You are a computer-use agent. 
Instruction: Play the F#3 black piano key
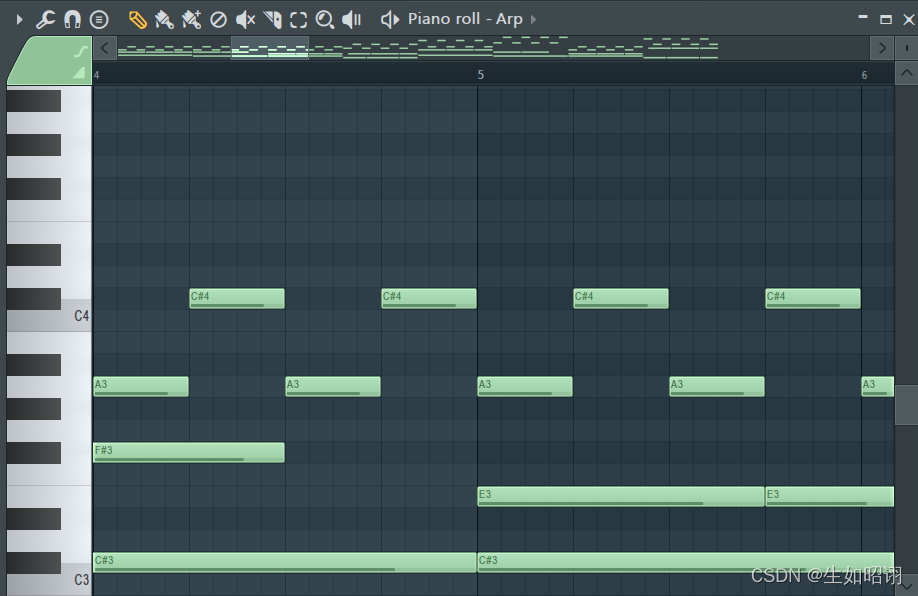click(x=34, y=453)
